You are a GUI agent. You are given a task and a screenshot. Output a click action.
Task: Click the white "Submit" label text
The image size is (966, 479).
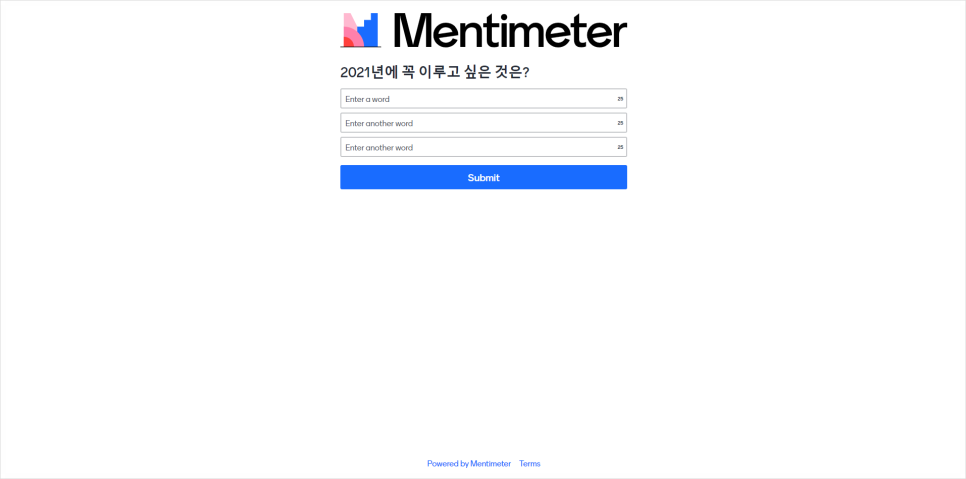point(484,178)
